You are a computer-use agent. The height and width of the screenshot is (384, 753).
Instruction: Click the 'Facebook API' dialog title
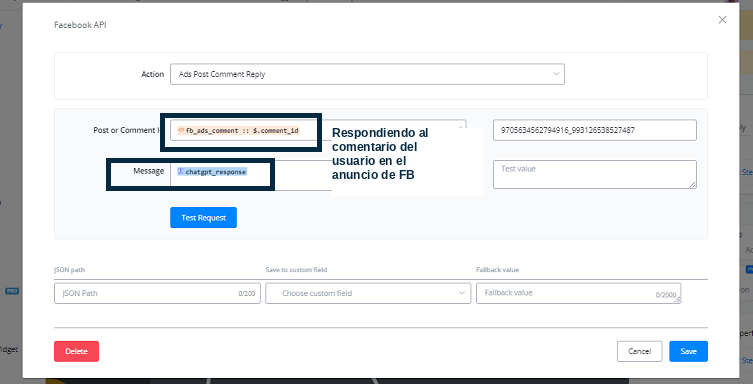click(80, 25)
